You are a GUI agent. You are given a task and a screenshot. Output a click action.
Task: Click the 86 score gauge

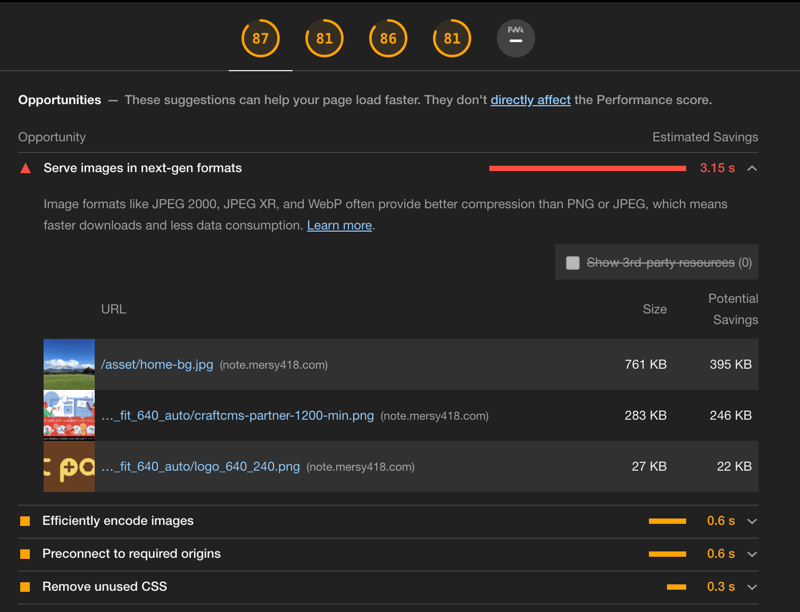388,39
